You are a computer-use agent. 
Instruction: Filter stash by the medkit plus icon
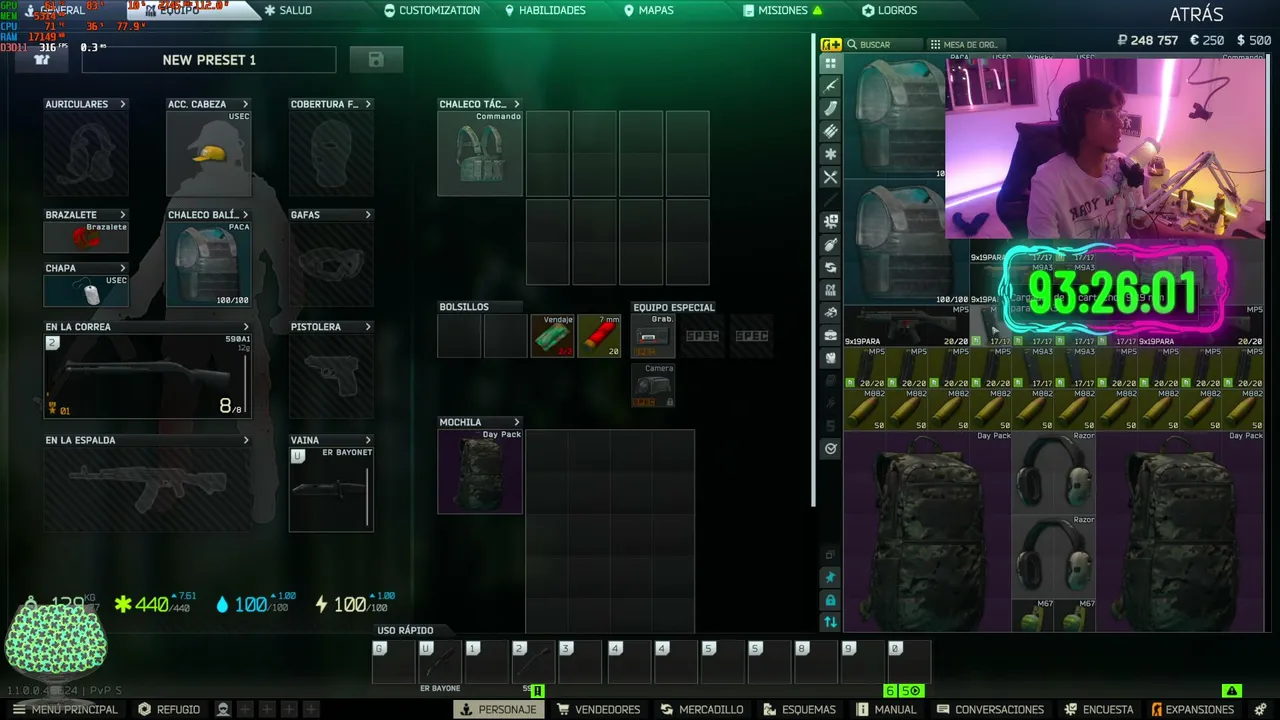coord(830,221)
